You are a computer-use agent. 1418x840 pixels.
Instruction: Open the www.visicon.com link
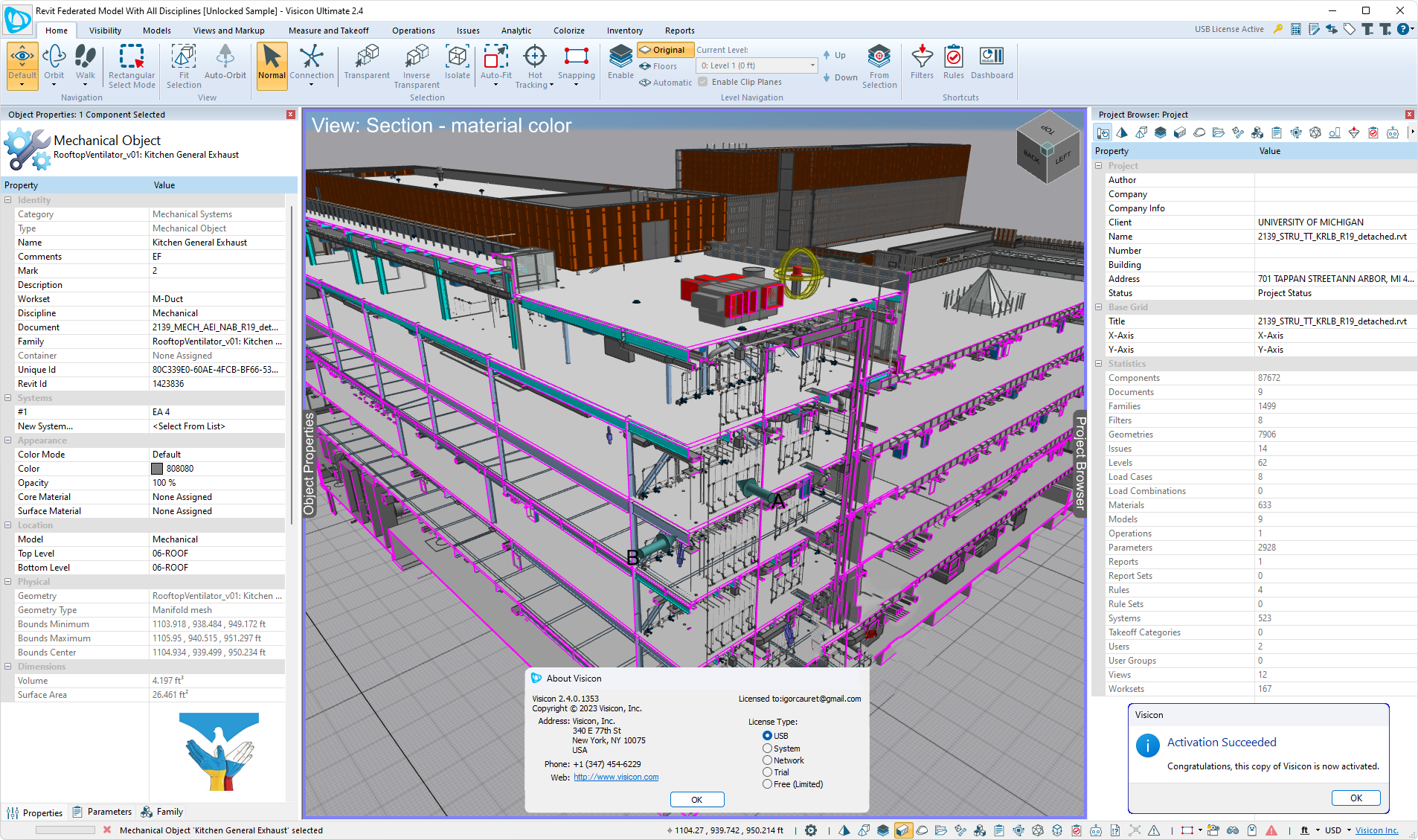coord(616,777)
